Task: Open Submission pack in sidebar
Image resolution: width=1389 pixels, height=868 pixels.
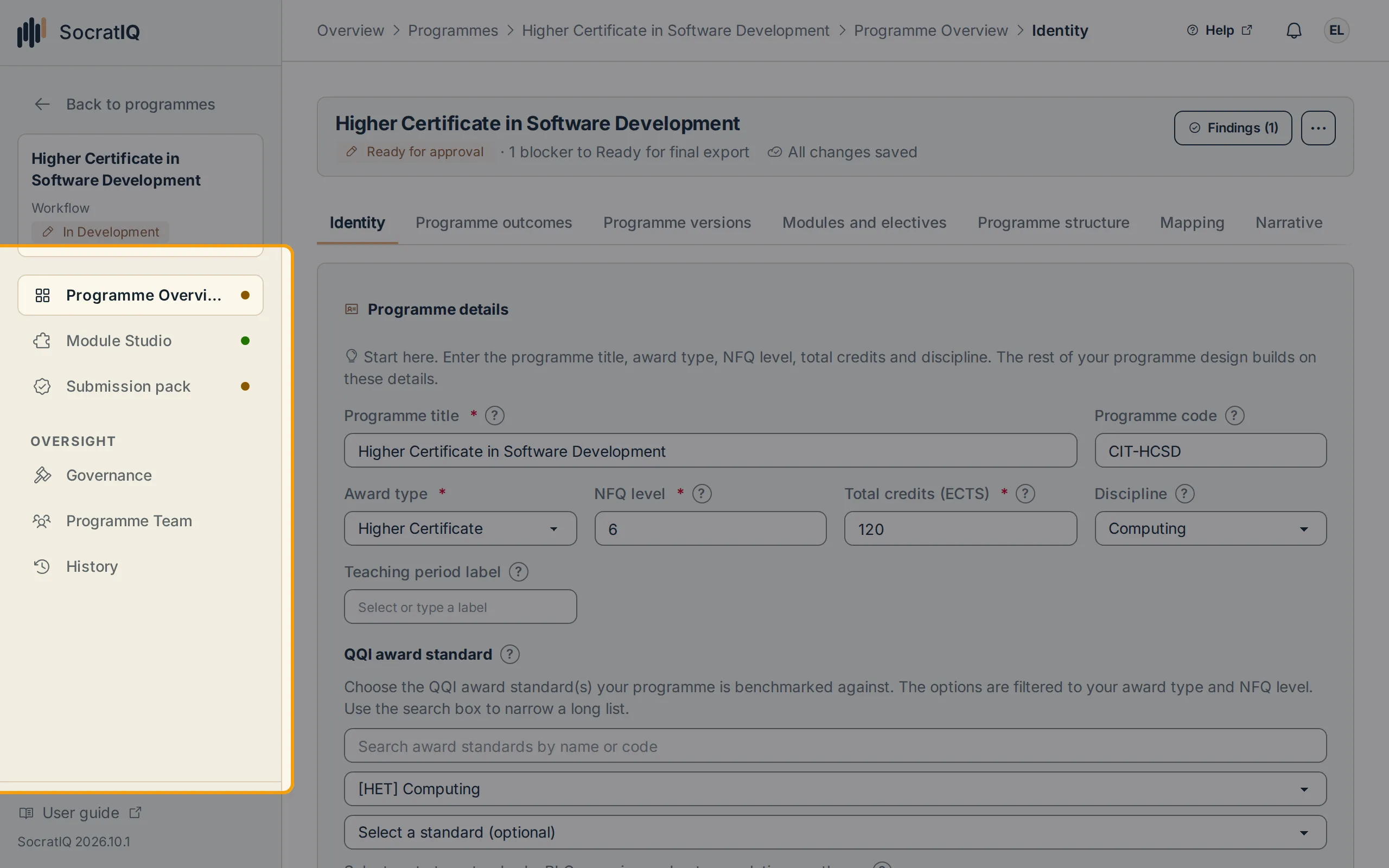Action: click(x=141, y=386)
